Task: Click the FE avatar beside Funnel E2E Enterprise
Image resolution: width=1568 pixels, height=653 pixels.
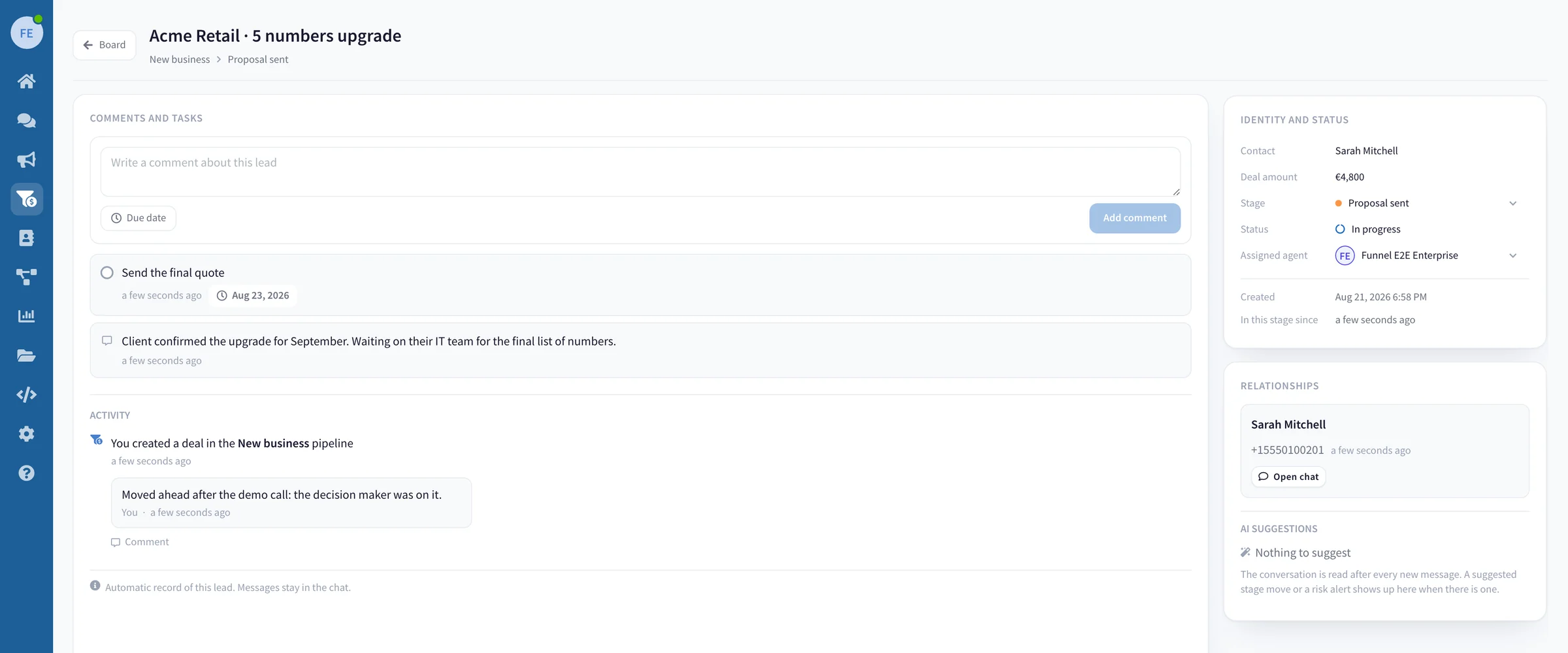Action: tap(1345, 255)
